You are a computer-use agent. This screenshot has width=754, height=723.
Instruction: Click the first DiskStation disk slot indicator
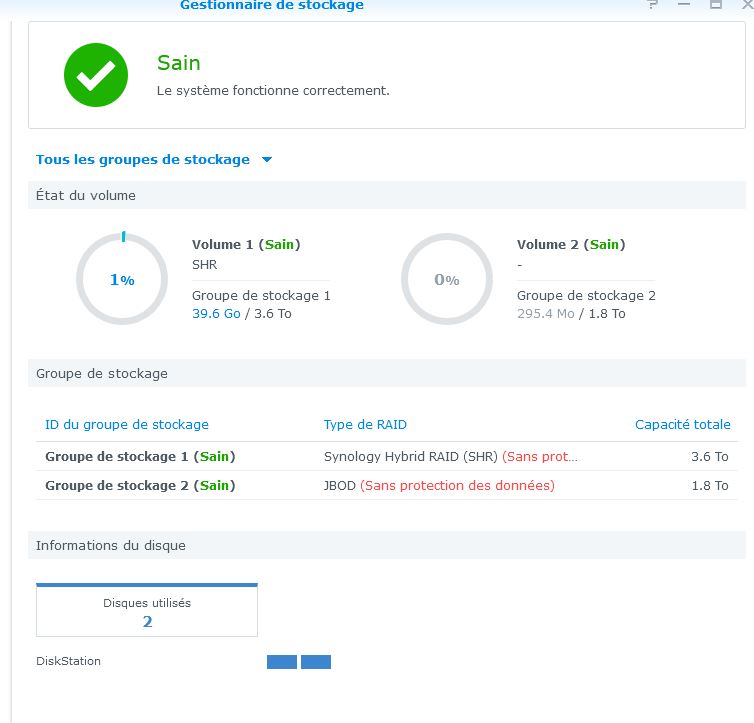coord(282,662)
